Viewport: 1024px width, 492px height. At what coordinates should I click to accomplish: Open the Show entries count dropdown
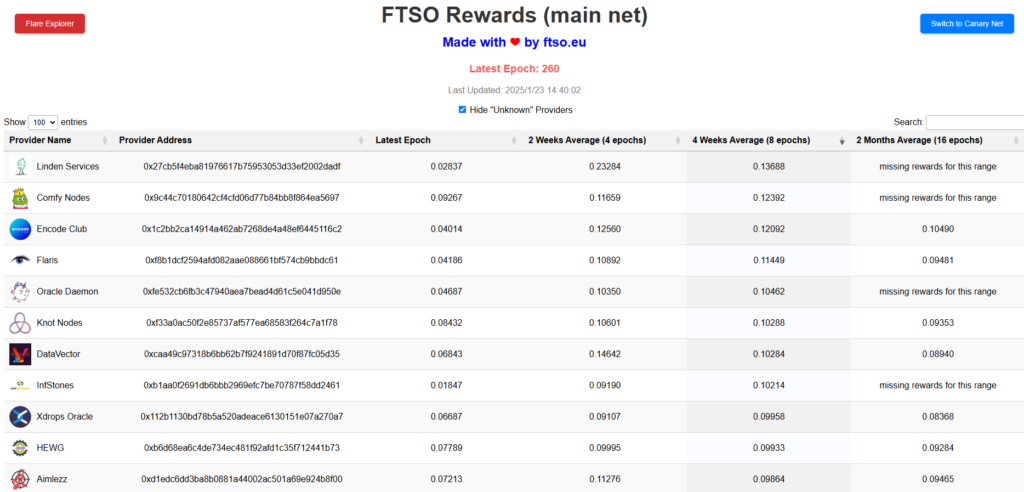tap(43, 122)
